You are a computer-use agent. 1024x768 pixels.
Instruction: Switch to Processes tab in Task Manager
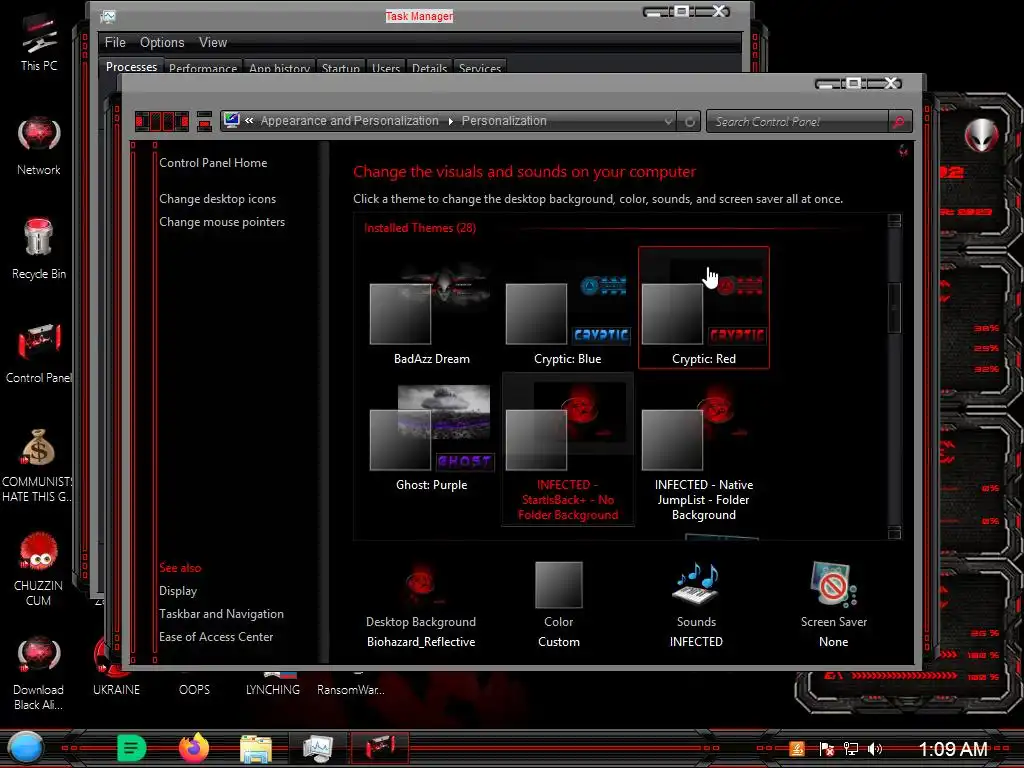point(131,67)
